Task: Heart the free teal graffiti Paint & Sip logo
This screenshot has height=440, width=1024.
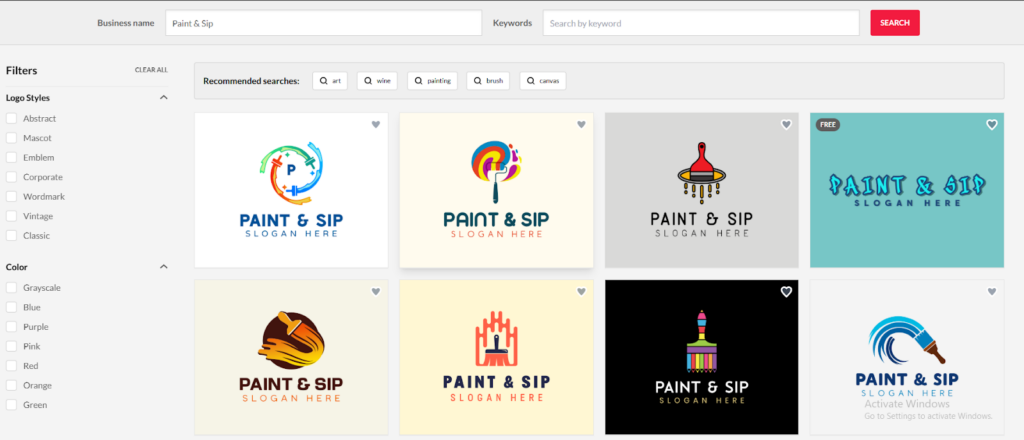Action: 991,125
